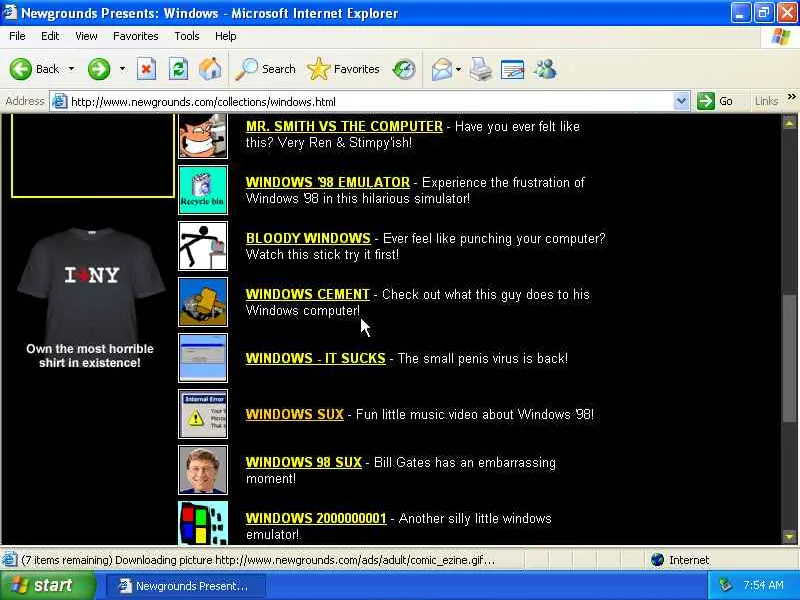Click the Windows logo thumbnail

(203, 523)
